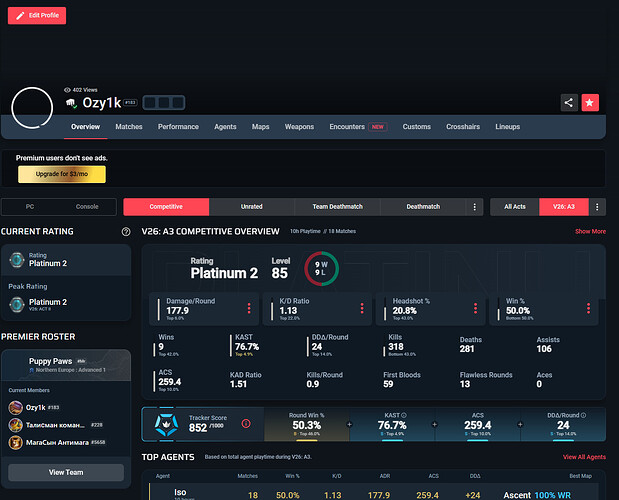Click the Show More link
The image size is (619, 500).
click(x=590, y=231)
